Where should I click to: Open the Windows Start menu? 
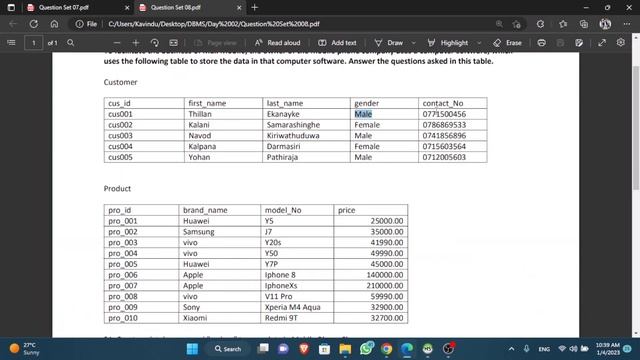pos(192,349)
